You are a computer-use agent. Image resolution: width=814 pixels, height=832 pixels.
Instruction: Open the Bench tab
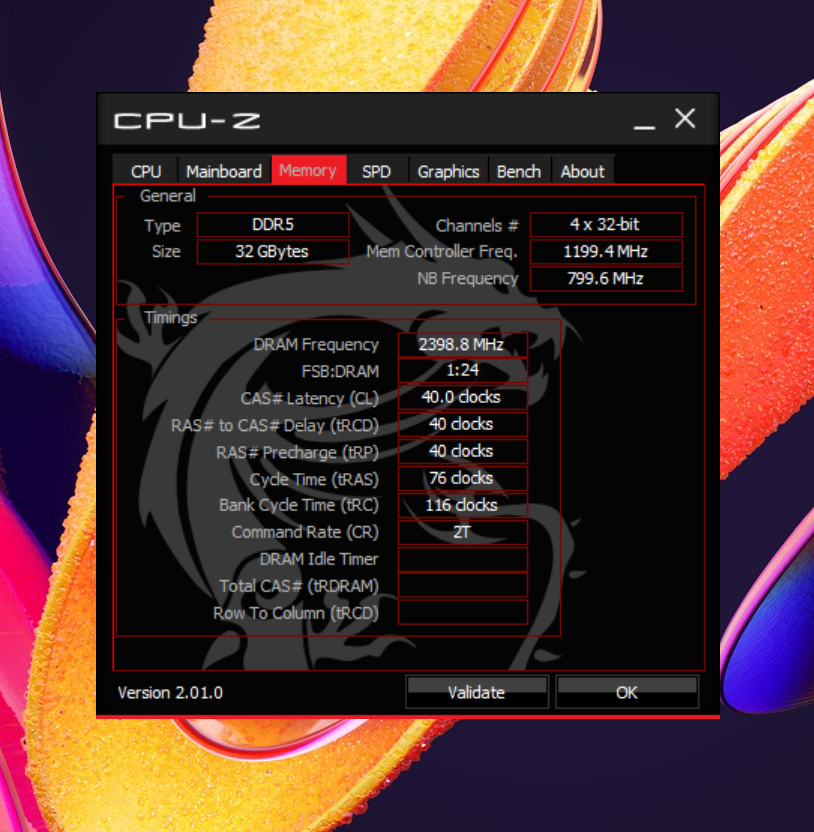point(519,171)
